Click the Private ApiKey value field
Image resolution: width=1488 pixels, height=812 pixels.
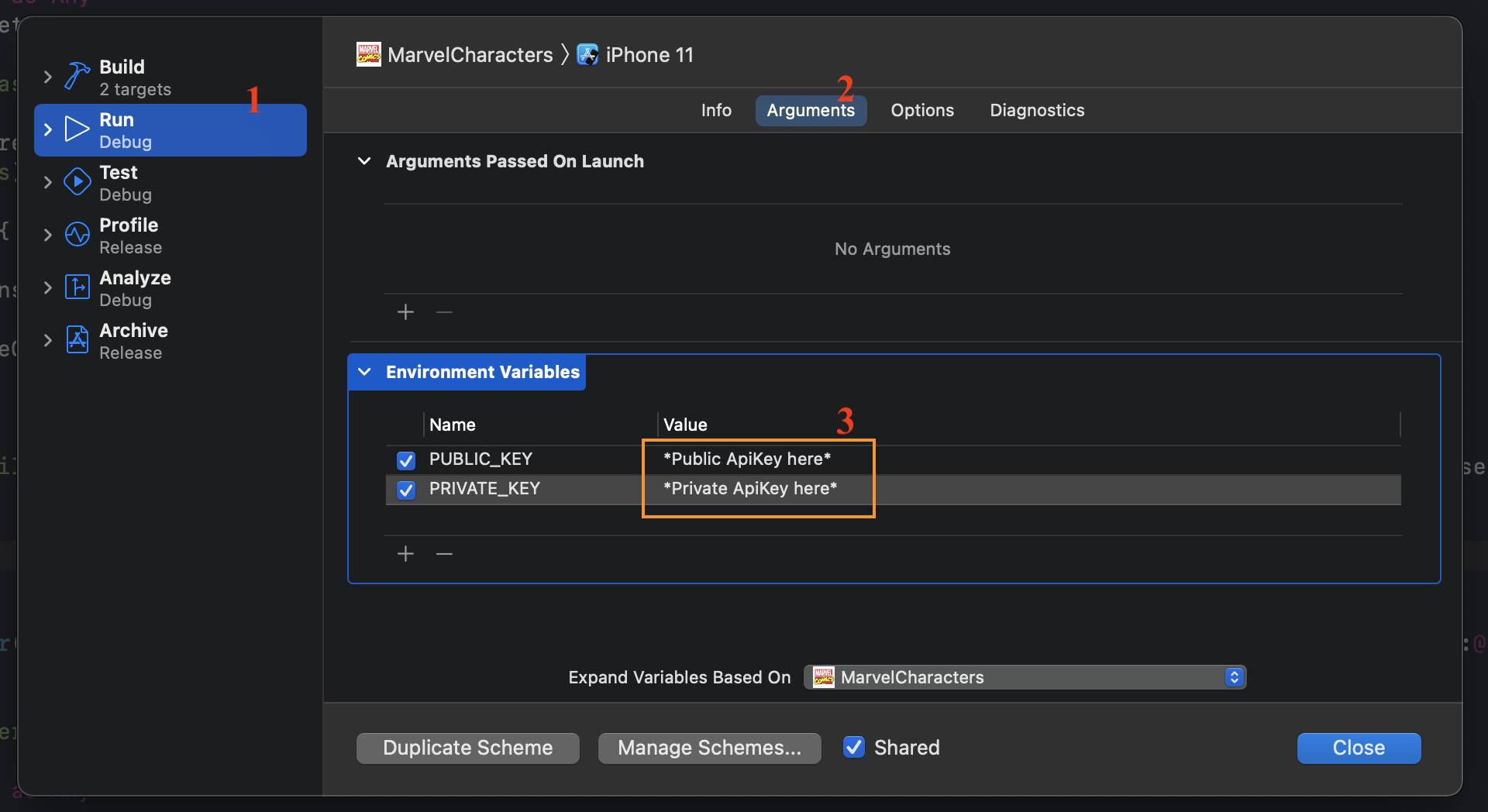[x=750, y=489]
